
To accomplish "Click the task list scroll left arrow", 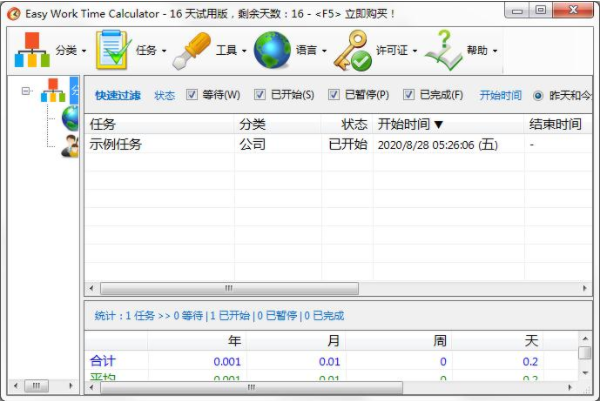I will (x=91, y=289).
